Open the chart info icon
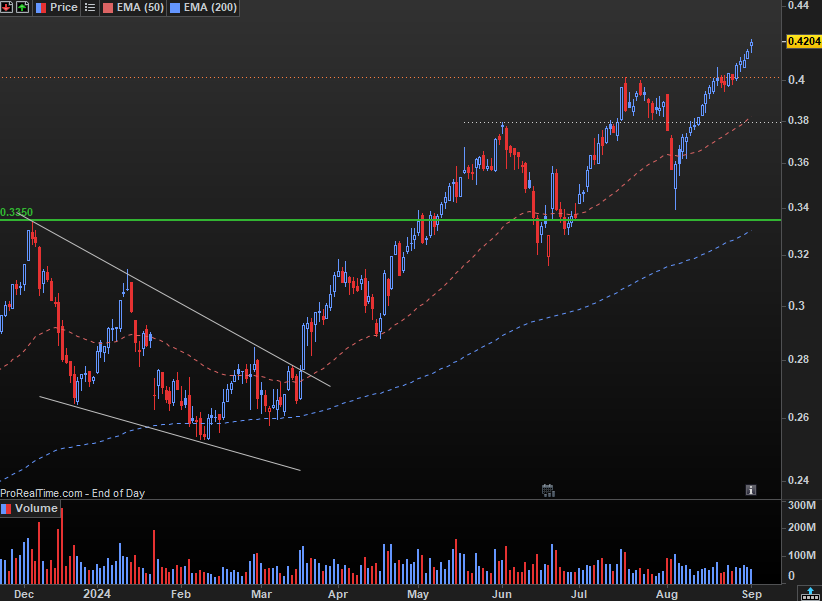Viewport: 822px width, 601px height. point(751,490)
